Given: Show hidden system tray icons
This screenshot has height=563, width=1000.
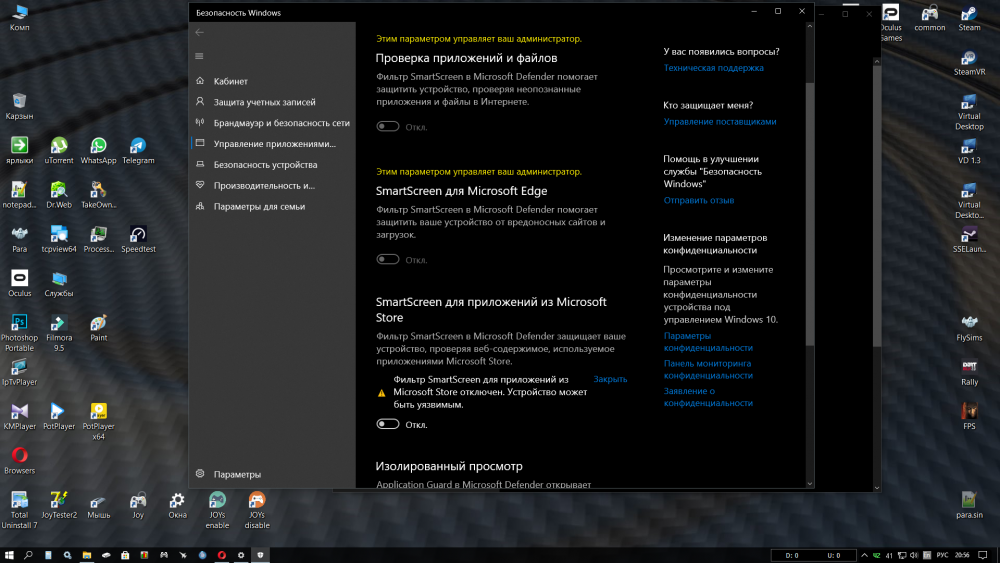Looking at the screenshot, I should coord(864,555).
